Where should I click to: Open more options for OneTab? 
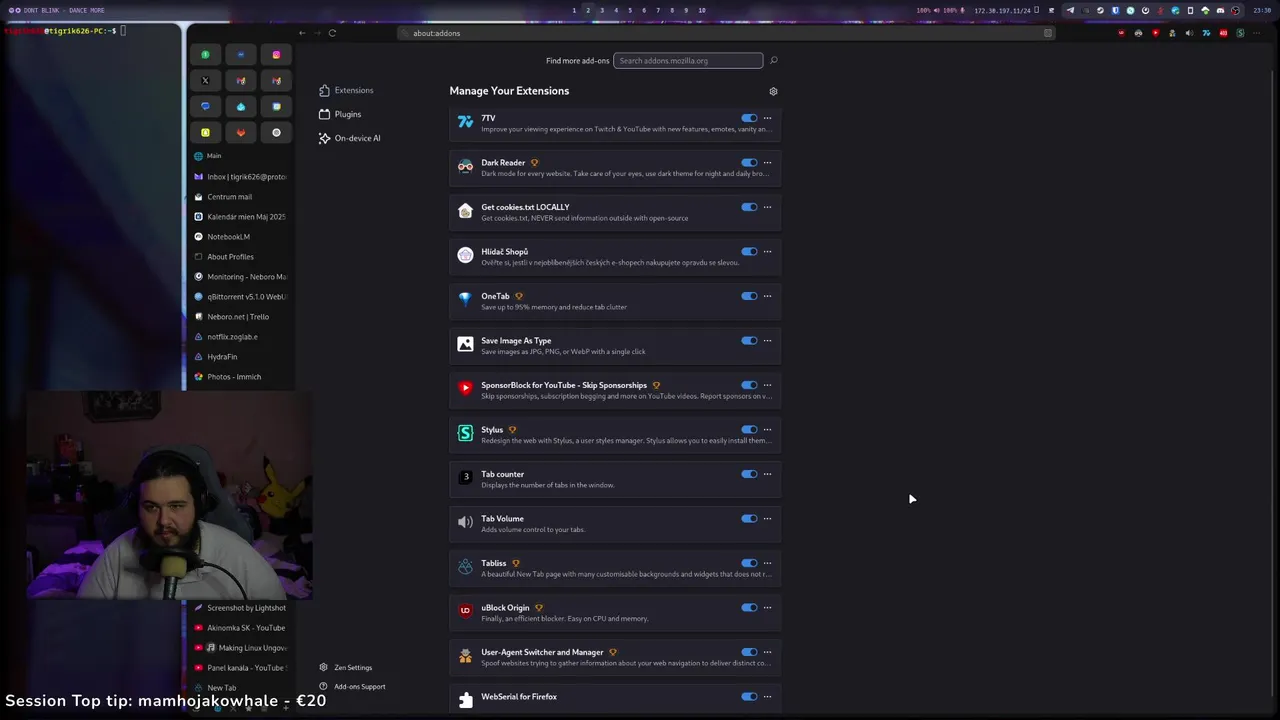(767, 296)
